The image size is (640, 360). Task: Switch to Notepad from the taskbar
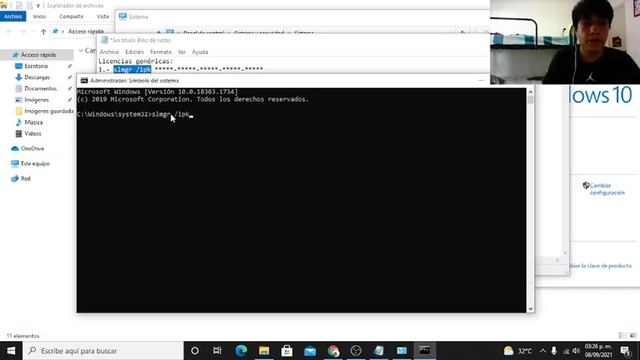coord(379,351)
